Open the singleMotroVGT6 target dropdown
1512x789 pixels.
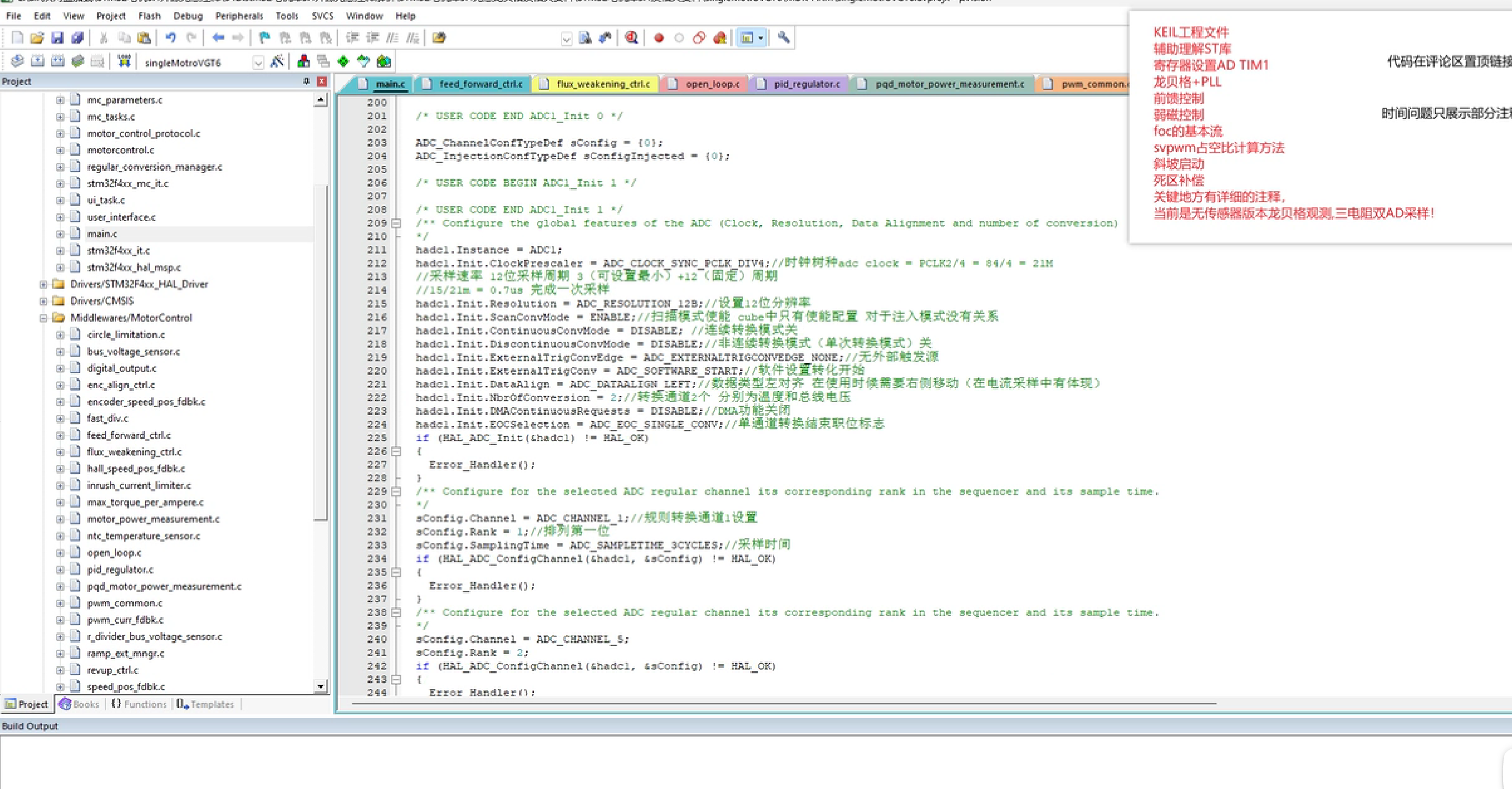258,62
